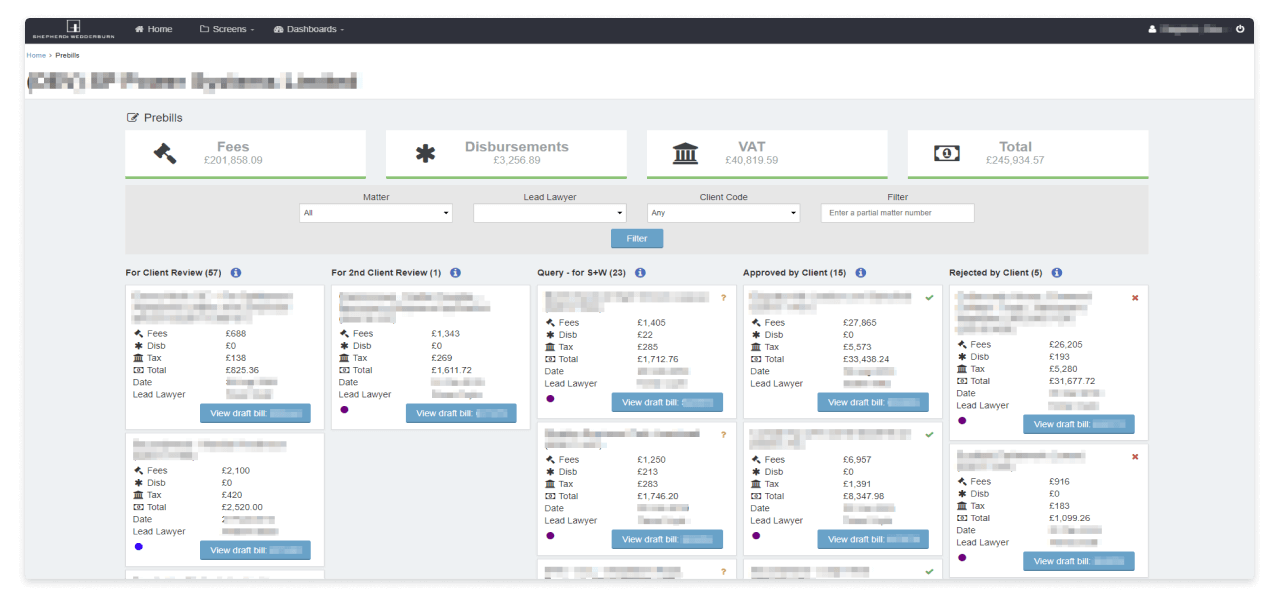Click the banknote icon on the Total card
The height and width of the screenshot is (600, 1280).
point(944,151)
